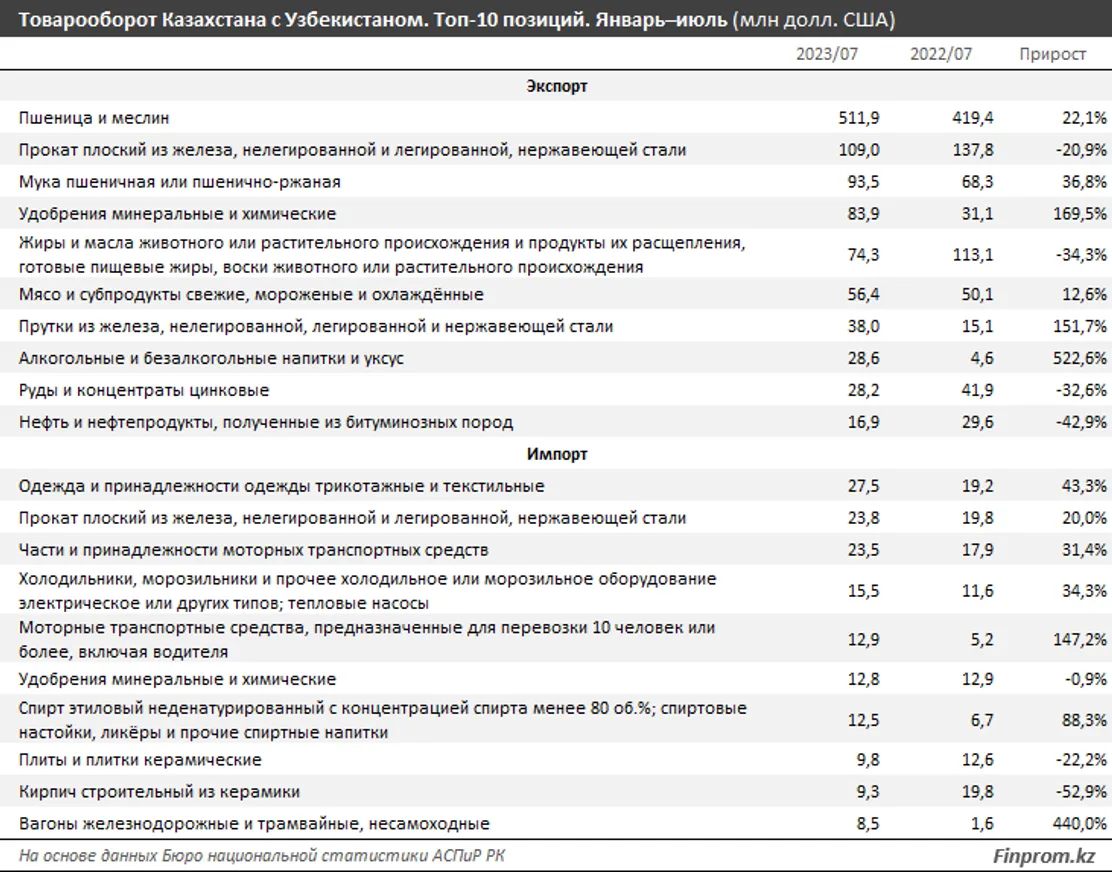Click the Прирост column header
The width and height of the screenshot is (1112, 872).
pos(1052,54)
